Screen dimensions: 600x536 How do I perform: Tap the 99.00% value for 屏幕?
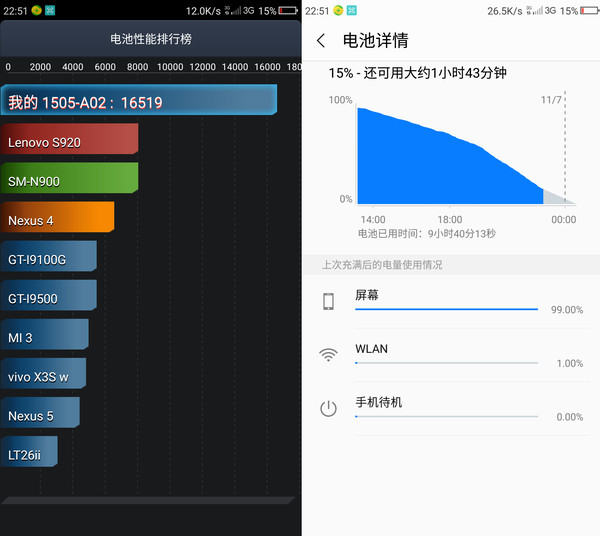[567, 310]
